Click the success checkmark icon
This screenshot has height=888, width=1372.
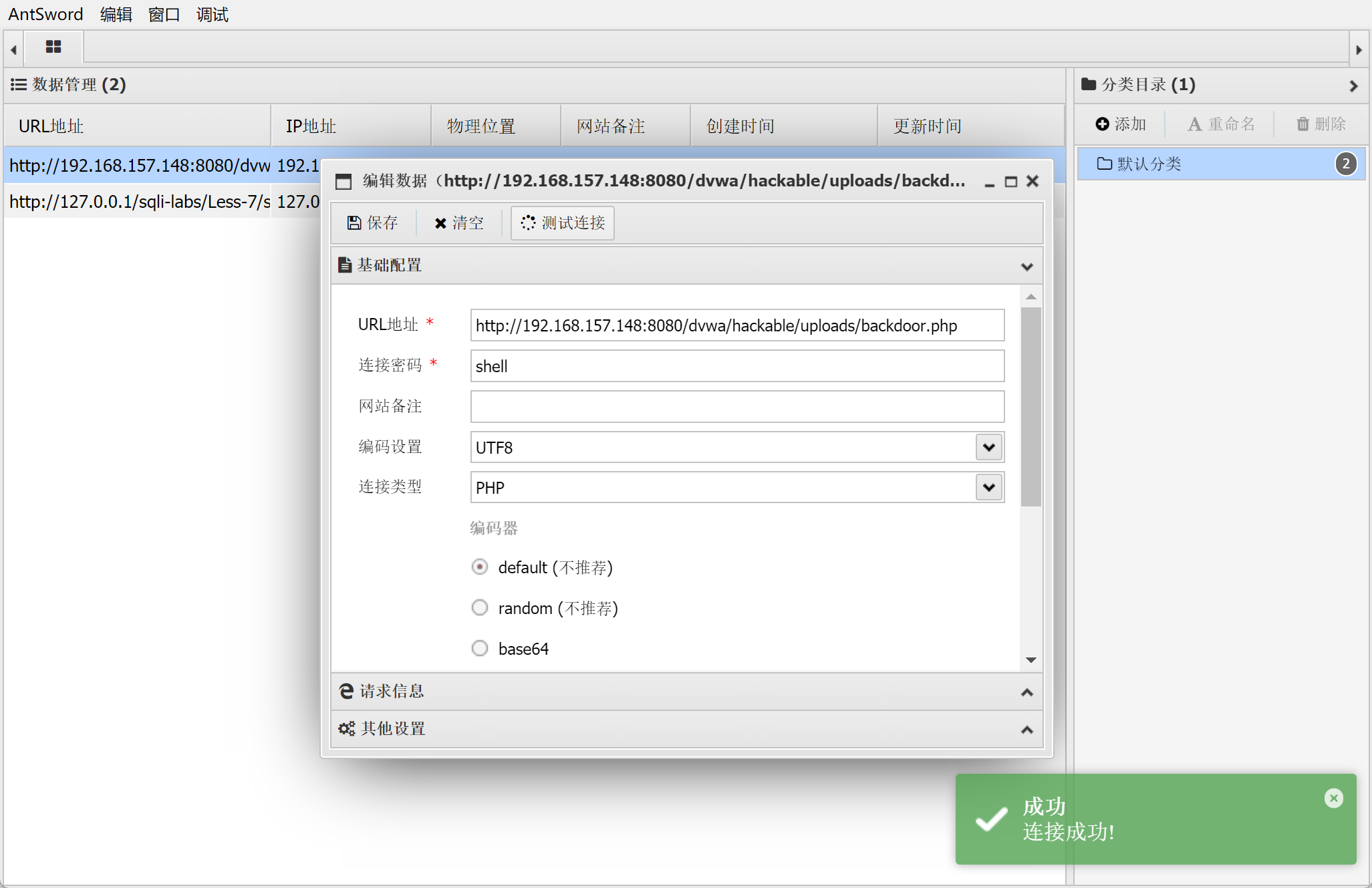pos(992,819)
